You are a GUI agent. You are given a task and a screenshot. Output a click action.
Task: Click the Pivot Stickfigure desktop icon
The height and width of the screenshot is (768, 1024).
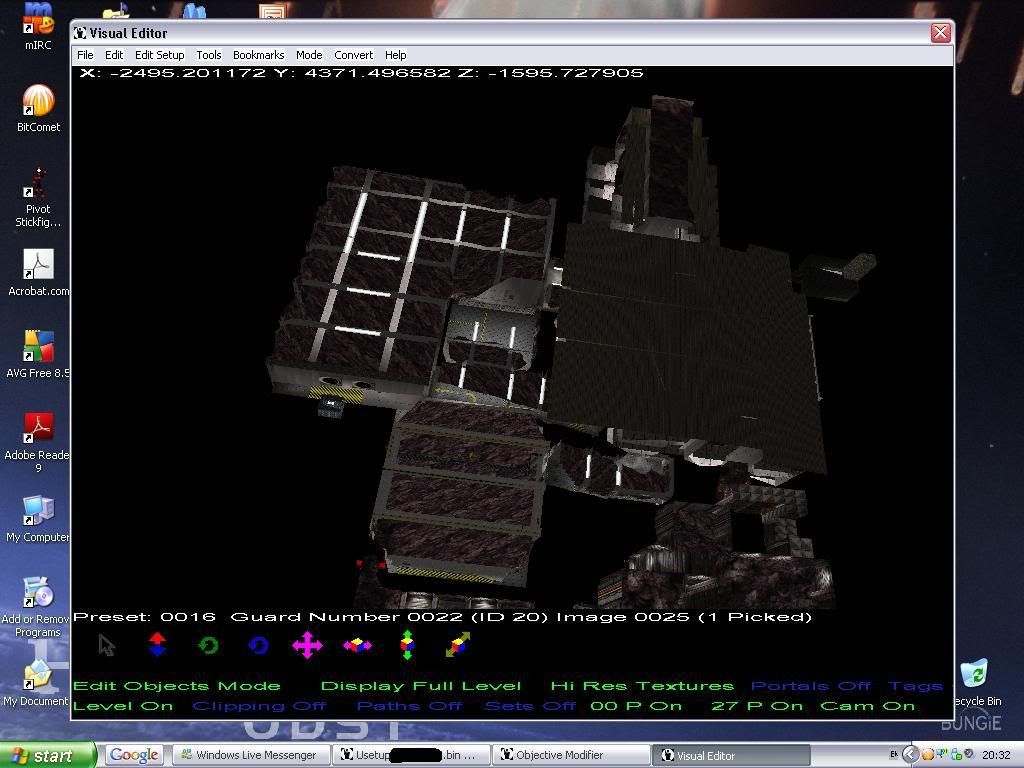click(x=38, y=197)
